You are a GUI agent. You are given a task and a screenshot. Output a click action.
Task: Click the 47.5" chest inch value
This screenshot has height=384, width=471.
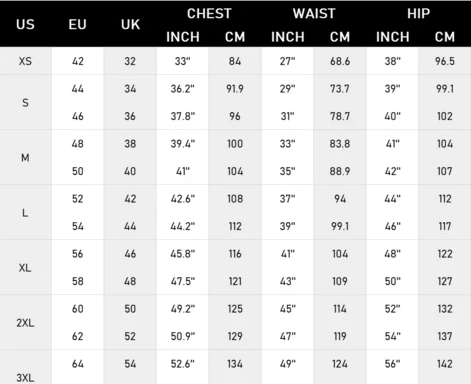183,281
